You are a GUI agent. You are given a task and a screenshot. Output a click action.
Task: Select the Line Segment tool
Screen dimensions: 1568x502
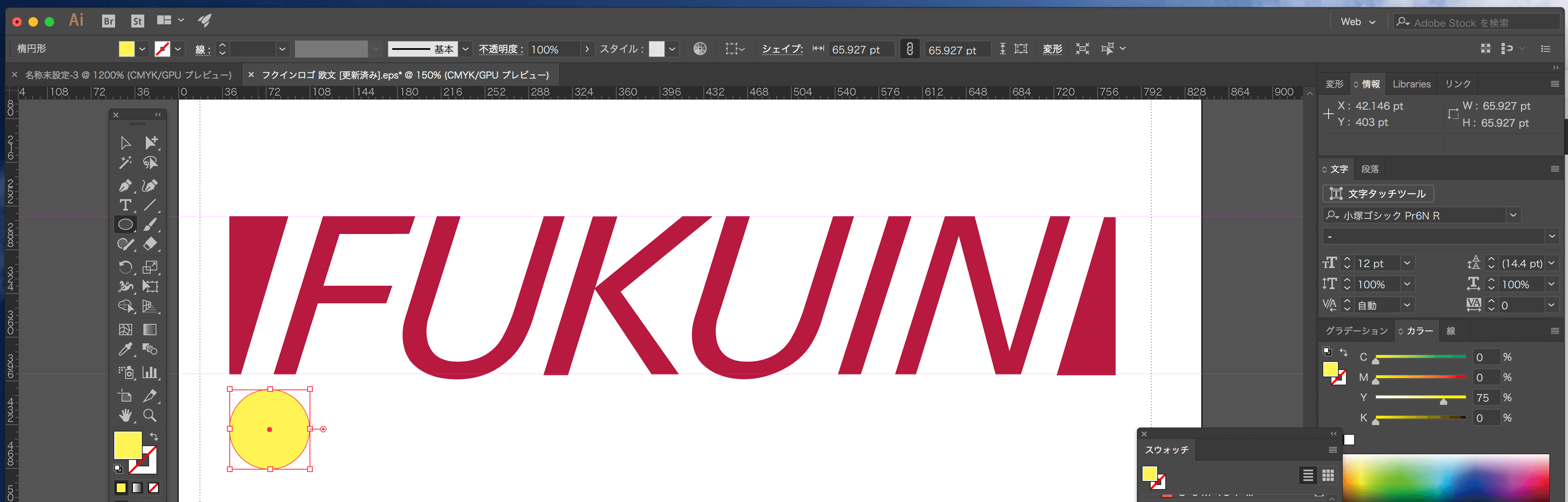[150, 205]
